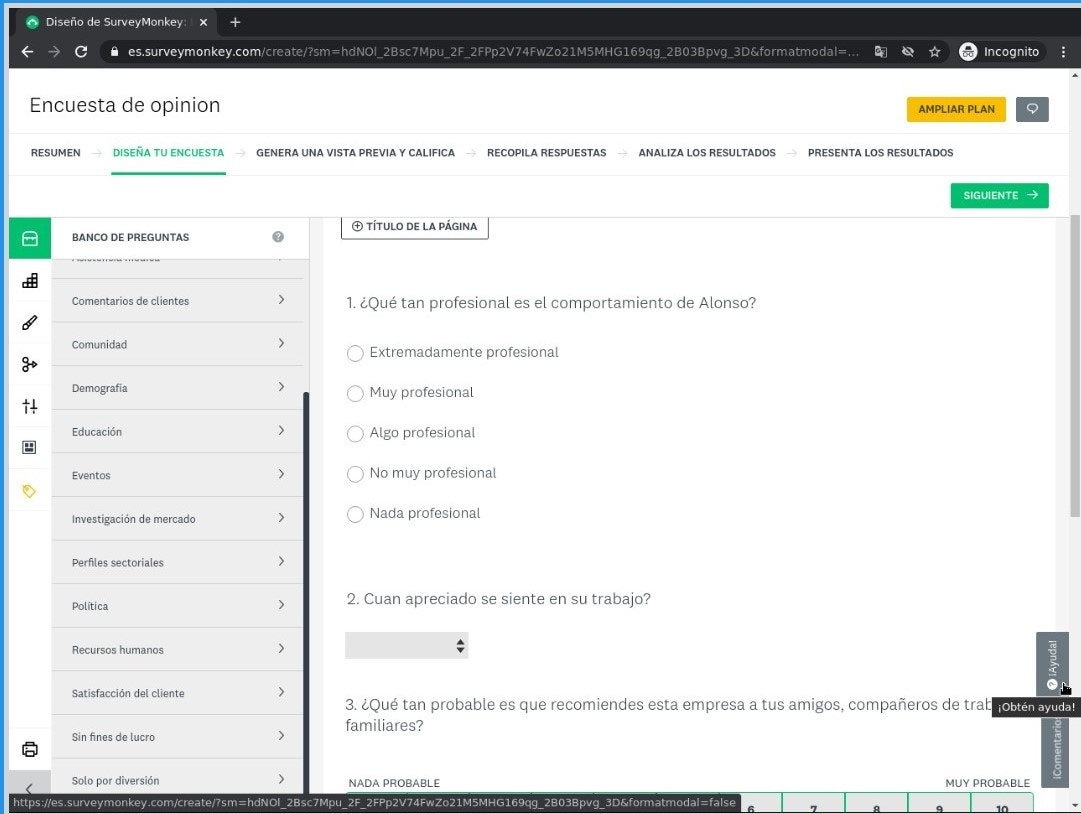Select rating 8 on probability scale

(876, 803)
